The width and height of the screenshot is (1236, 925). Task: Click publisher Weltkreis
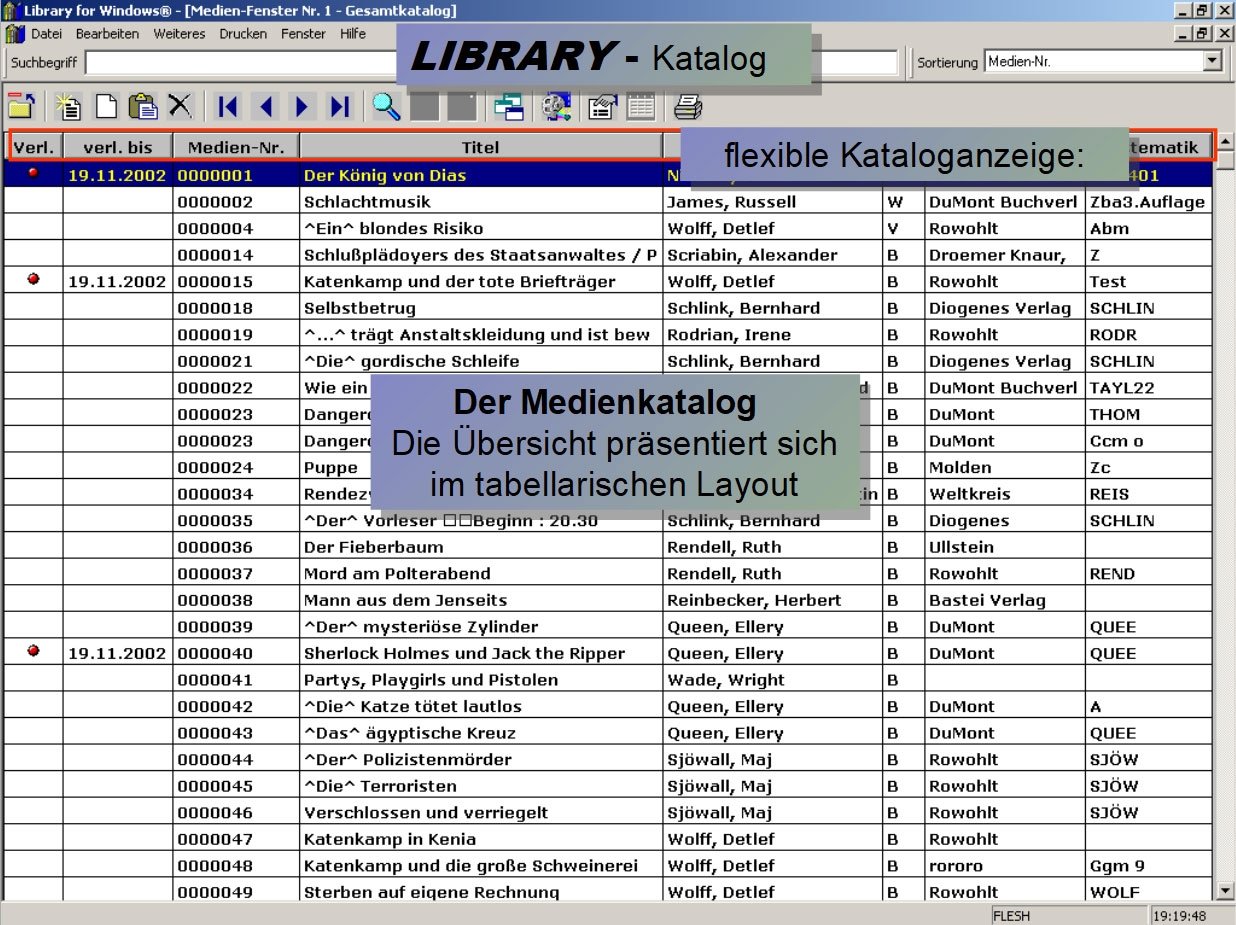(x=969, y=494)
